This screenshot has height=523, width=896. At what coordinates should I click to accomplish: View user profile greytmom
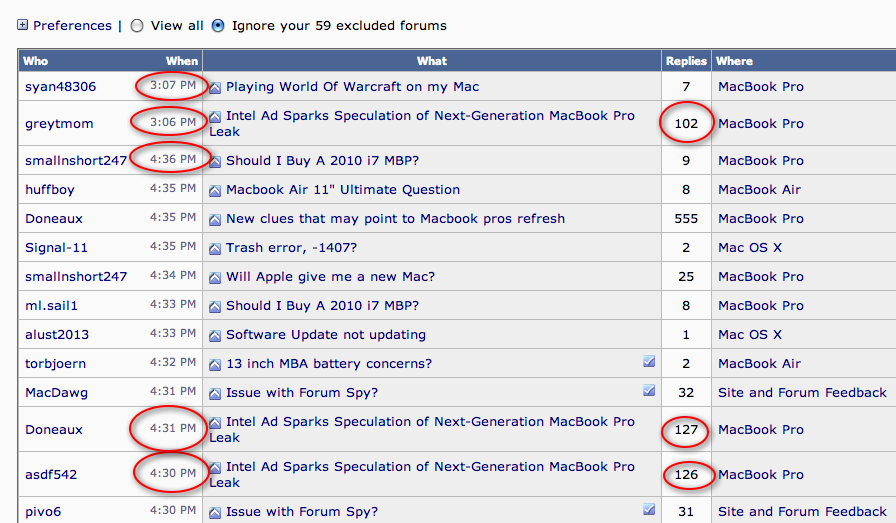(59, 124)
